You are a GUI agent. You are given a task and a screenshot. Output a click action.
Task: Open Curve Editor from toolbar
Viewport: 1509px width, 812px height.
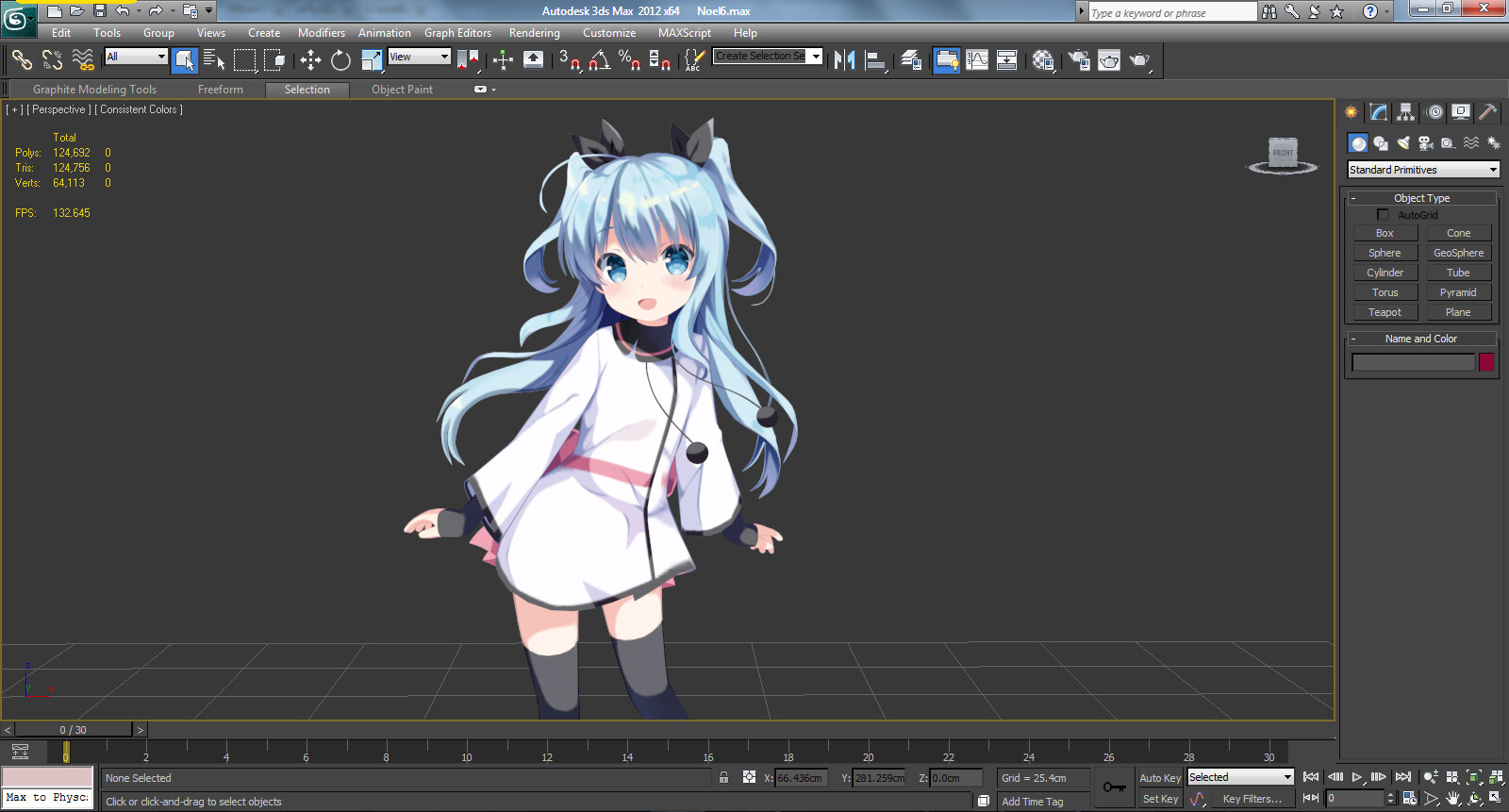click(x=977, y=60)
